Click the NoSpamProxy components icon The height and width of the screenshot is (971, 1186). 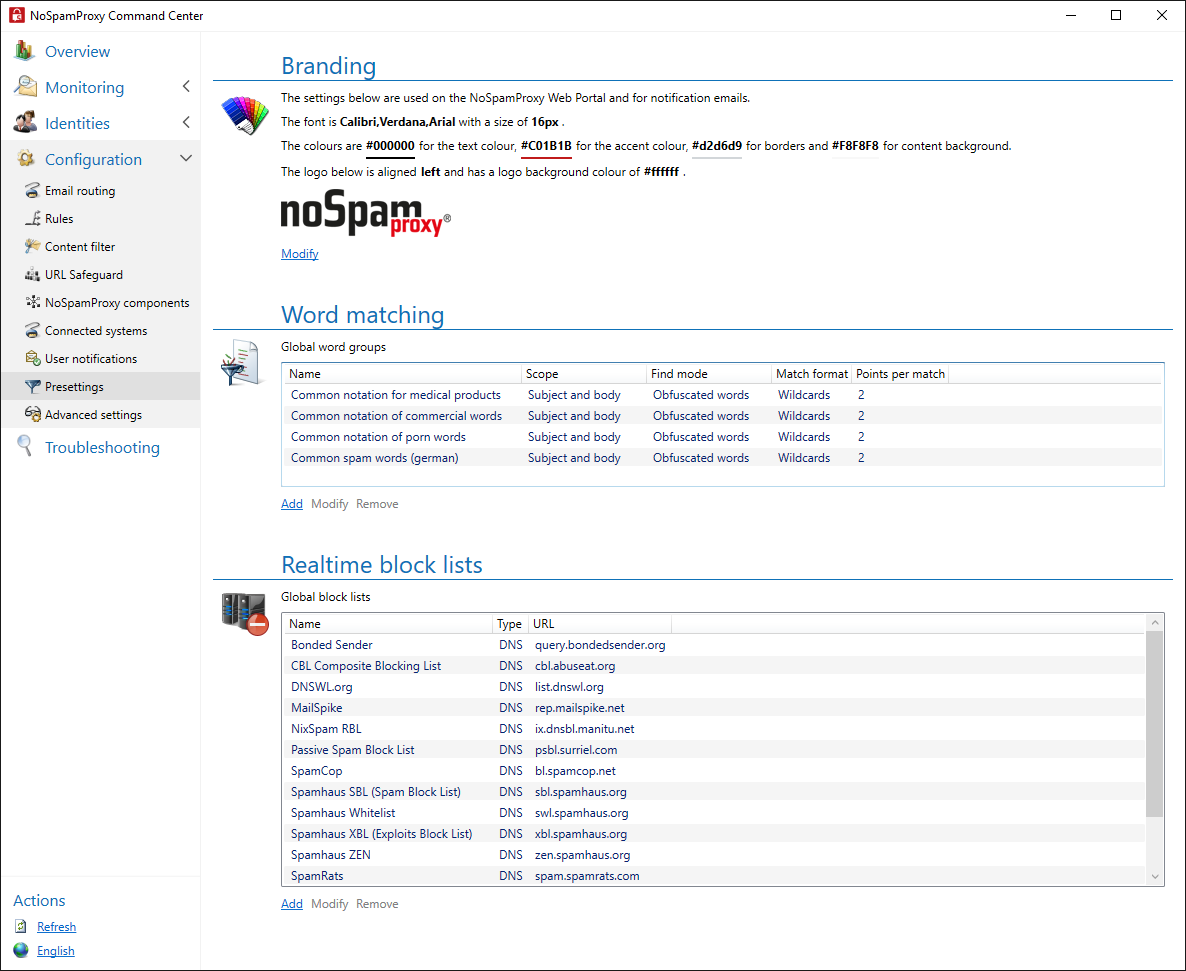click(33, 302)
